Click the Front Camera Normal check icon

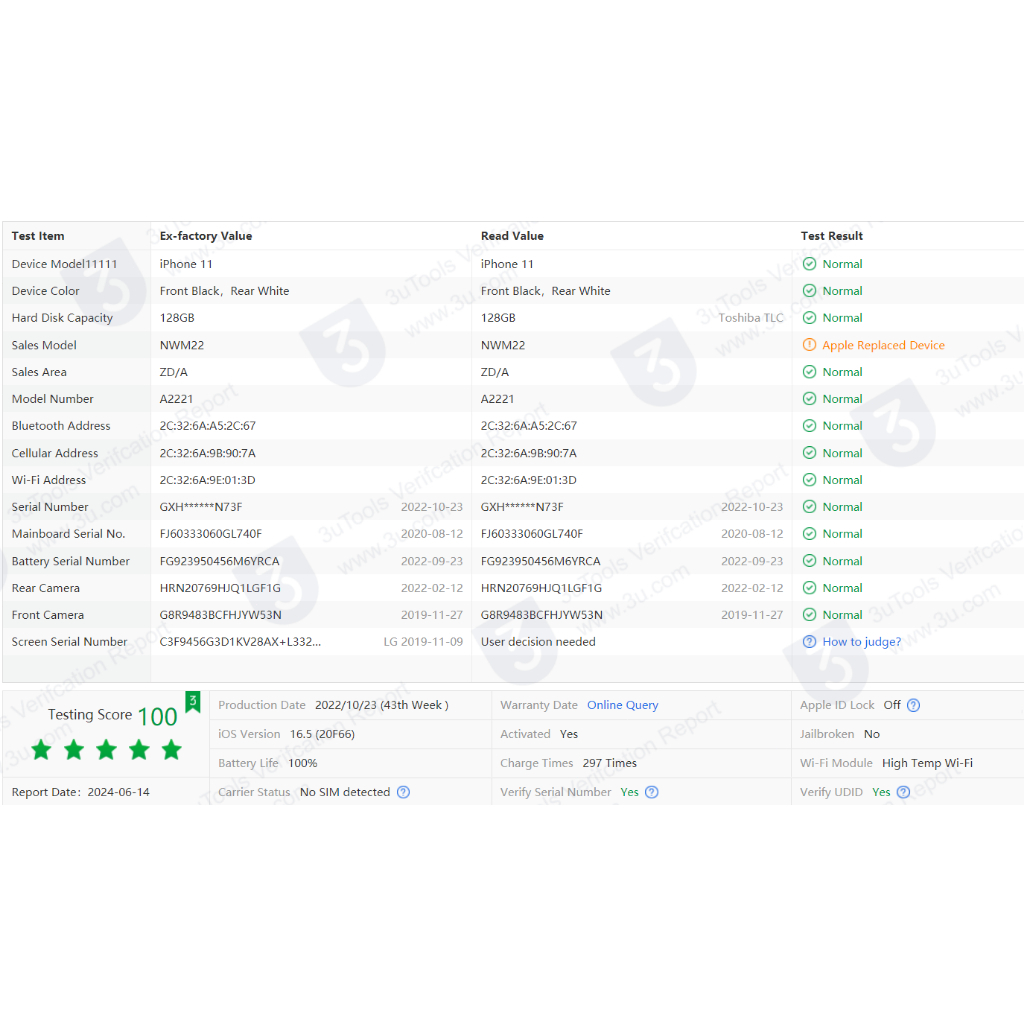click(x=809, y=615)
